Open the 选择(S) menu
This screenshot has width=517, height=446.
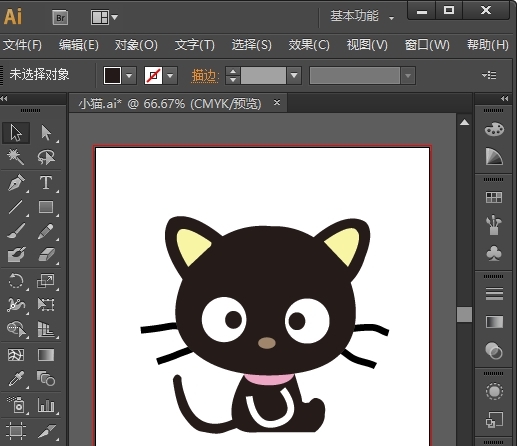point(252,45)
